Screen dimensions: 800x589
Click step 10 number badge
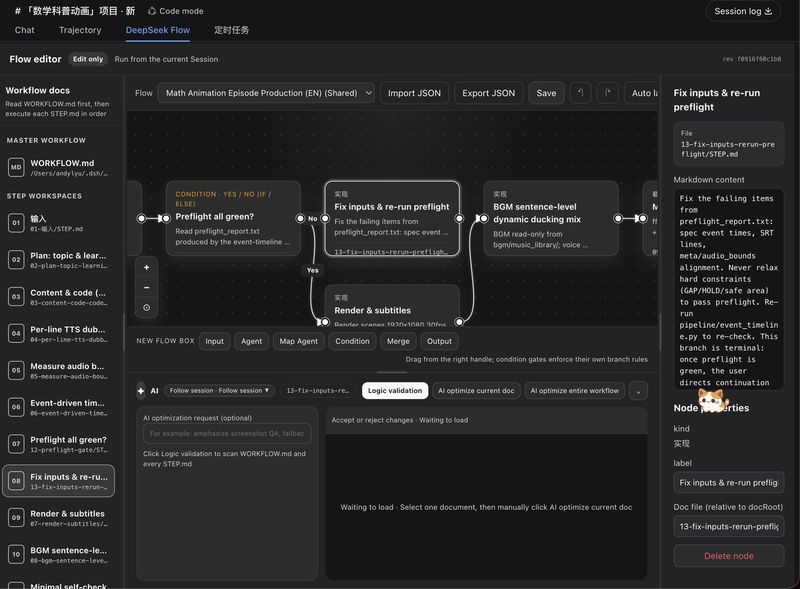click(x=16, y=554)
